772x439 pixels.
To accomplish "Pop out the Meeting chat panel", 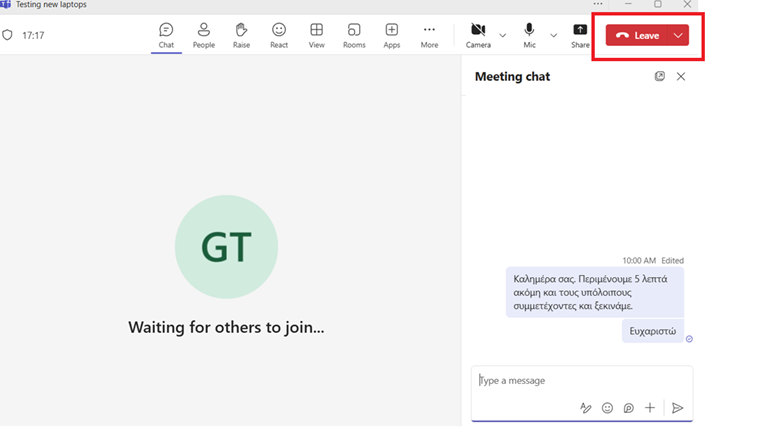I will click(x=660, y=76).
